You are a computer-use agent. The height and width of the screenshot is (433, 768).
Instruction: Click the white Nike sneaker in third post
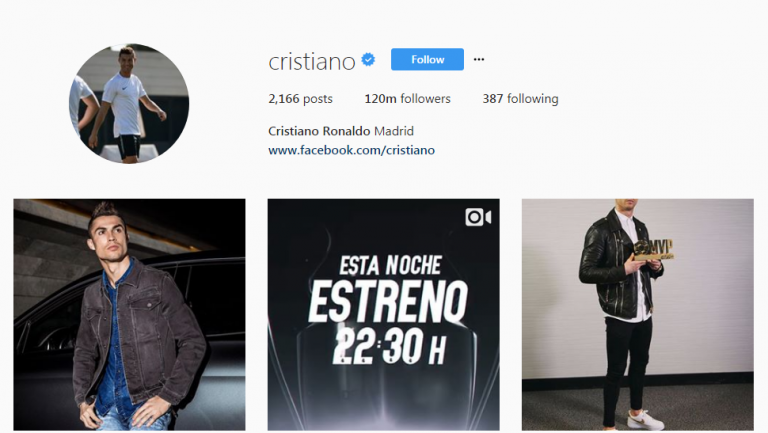[645, 420]
